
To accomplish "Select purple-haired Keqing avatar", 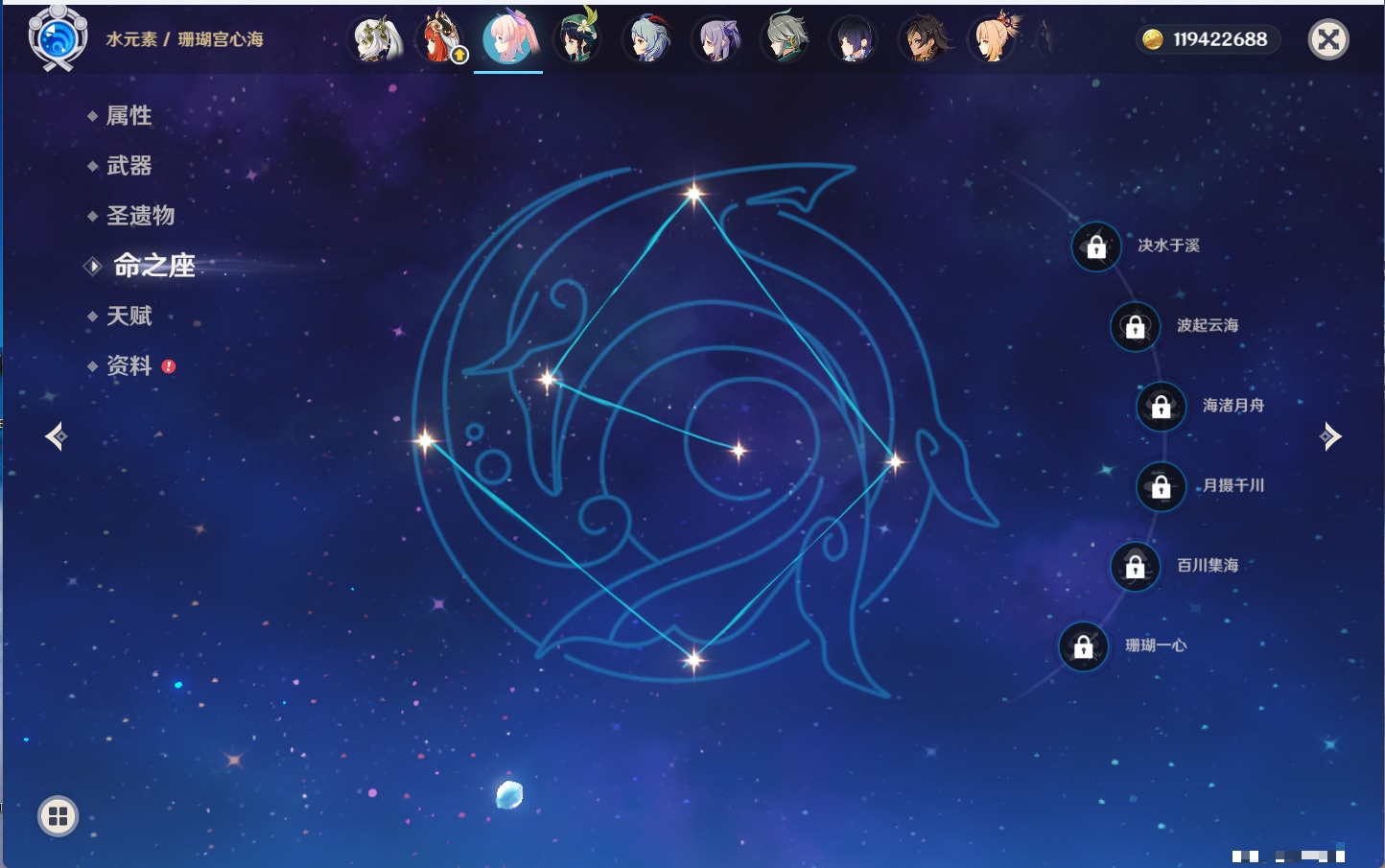I will pyautogui.click(x=716, y=39).
